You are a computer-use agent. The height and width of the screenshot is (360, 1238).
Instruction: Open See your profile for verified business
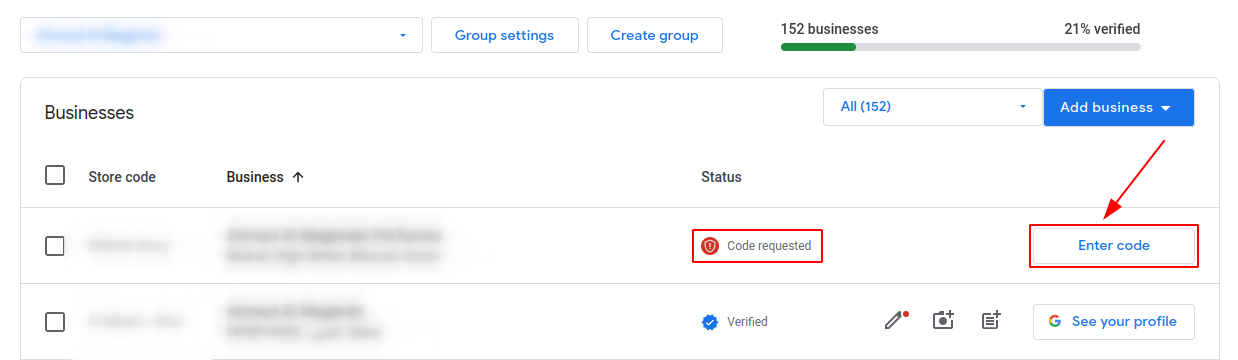pyautogui.click(x=1114, y=322)
